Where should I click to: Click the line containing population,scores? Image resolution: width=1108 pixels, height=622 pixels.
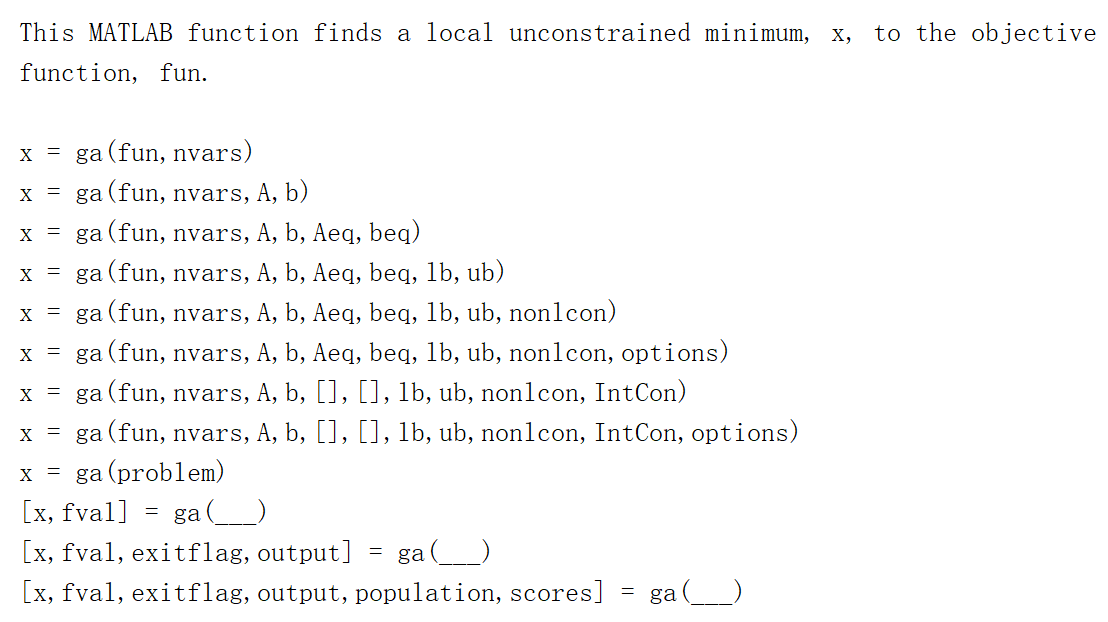pyautogui.click(x=382, y=592)
